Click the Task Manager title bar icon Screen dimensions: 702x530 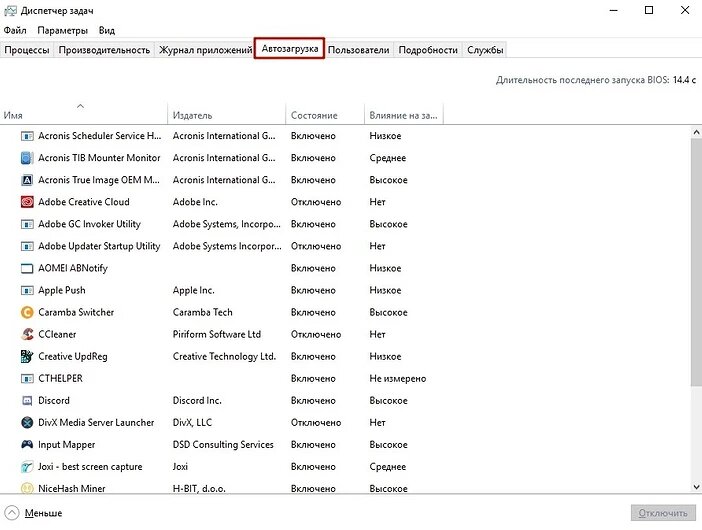(10, 10)
